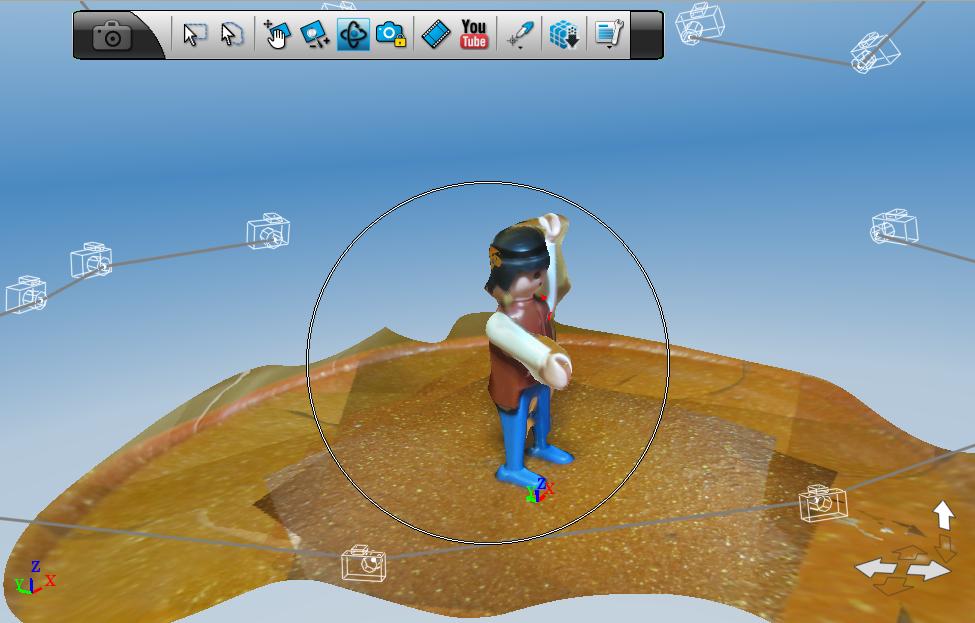Activate the Dolly zoom tool
This screenshot has height=623, width=975.
point(315,34)
